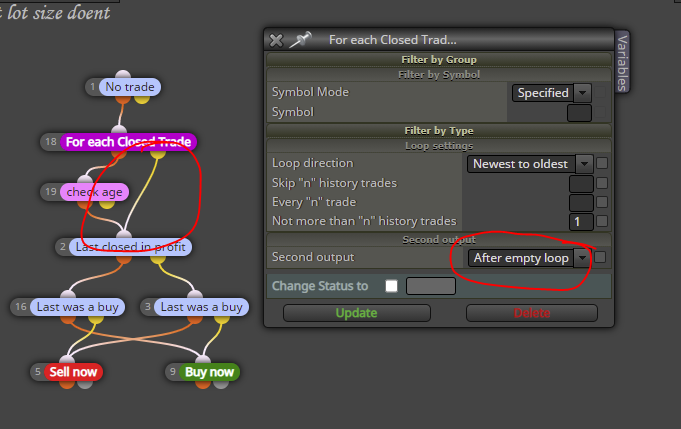Click the yellow output connector of block 16
The height and width of the screenshot is (429, 681).
pos(96,319)
